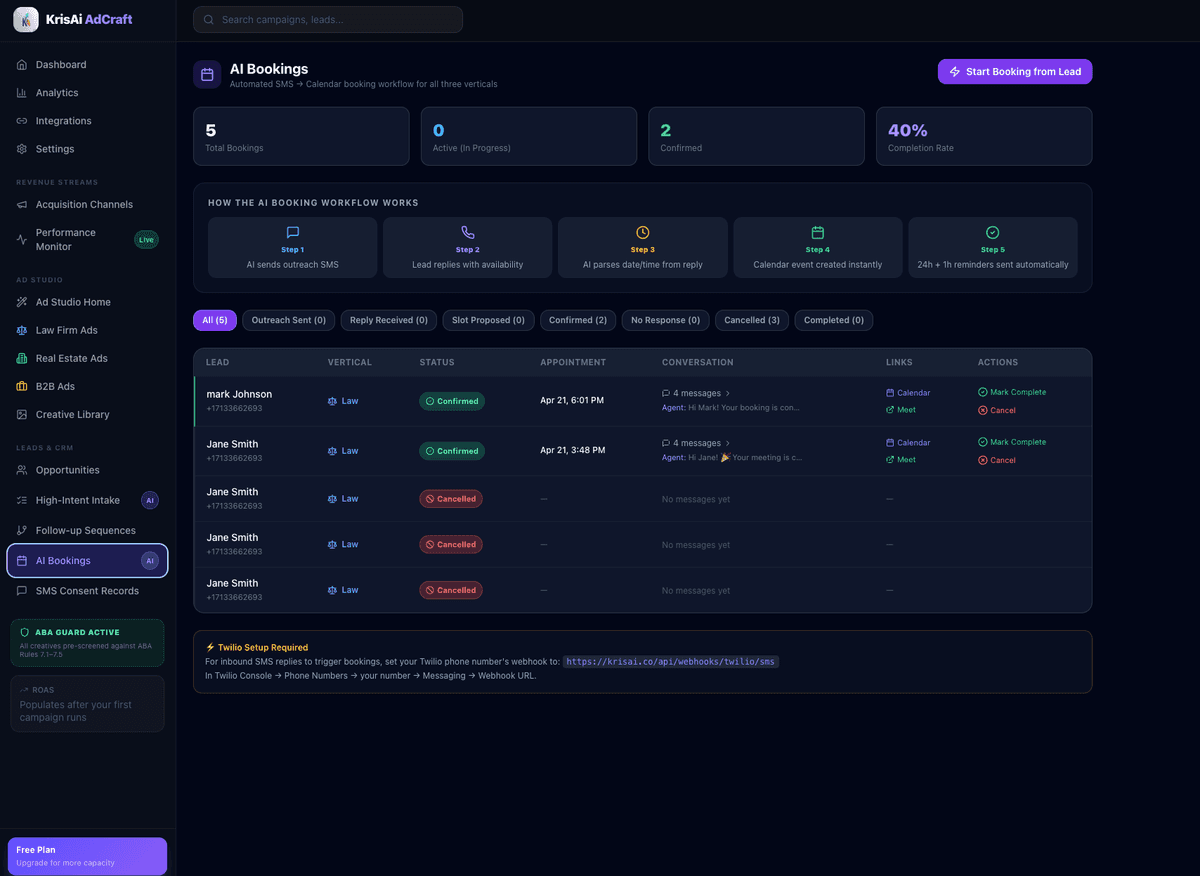Cancel Jane Smith's Apr 21 3:48 PM booking
The width and height of the screenshot is (1200, 876).
tap(997, 460)
